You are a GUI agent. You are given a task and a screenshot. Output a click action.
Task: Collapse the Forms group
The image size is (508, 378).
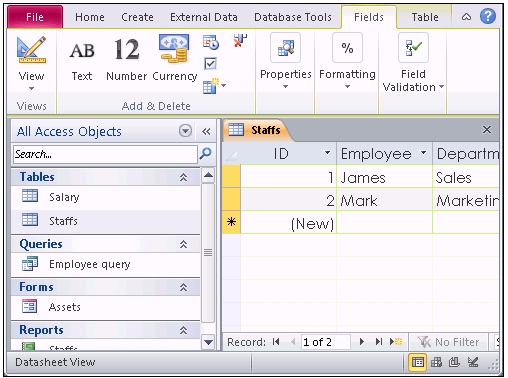183,287
